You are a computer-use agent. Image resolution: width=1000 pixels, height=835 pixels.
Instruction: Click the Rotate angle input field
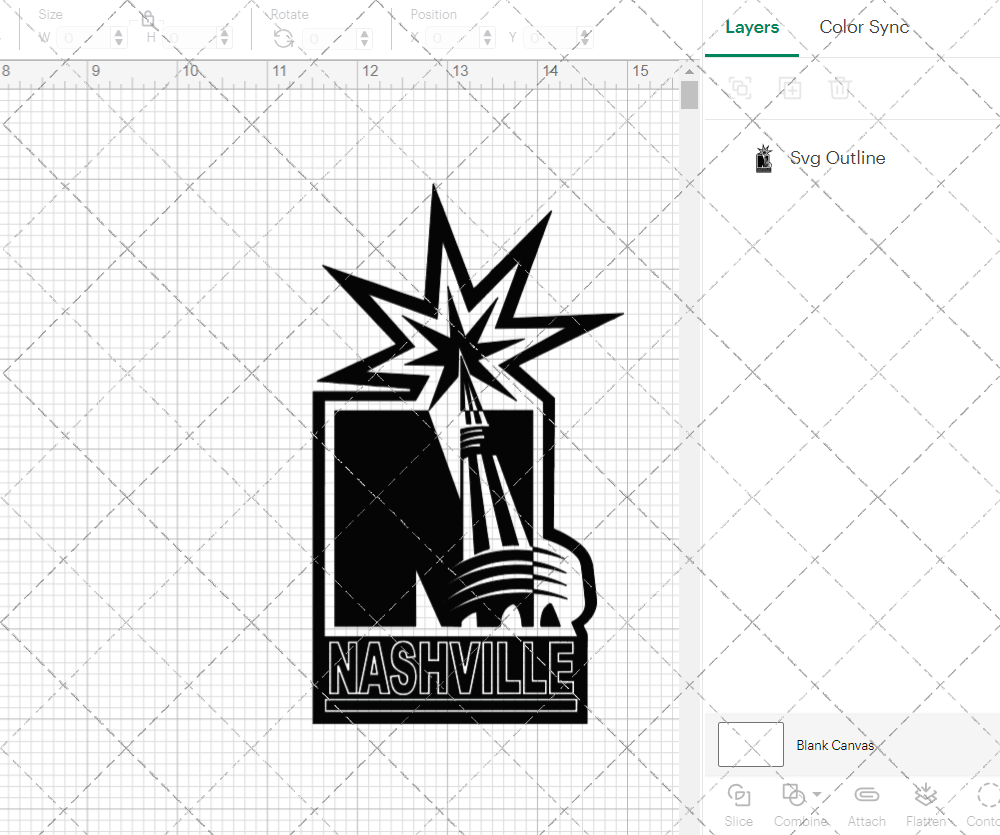click(x=330, y=38)
